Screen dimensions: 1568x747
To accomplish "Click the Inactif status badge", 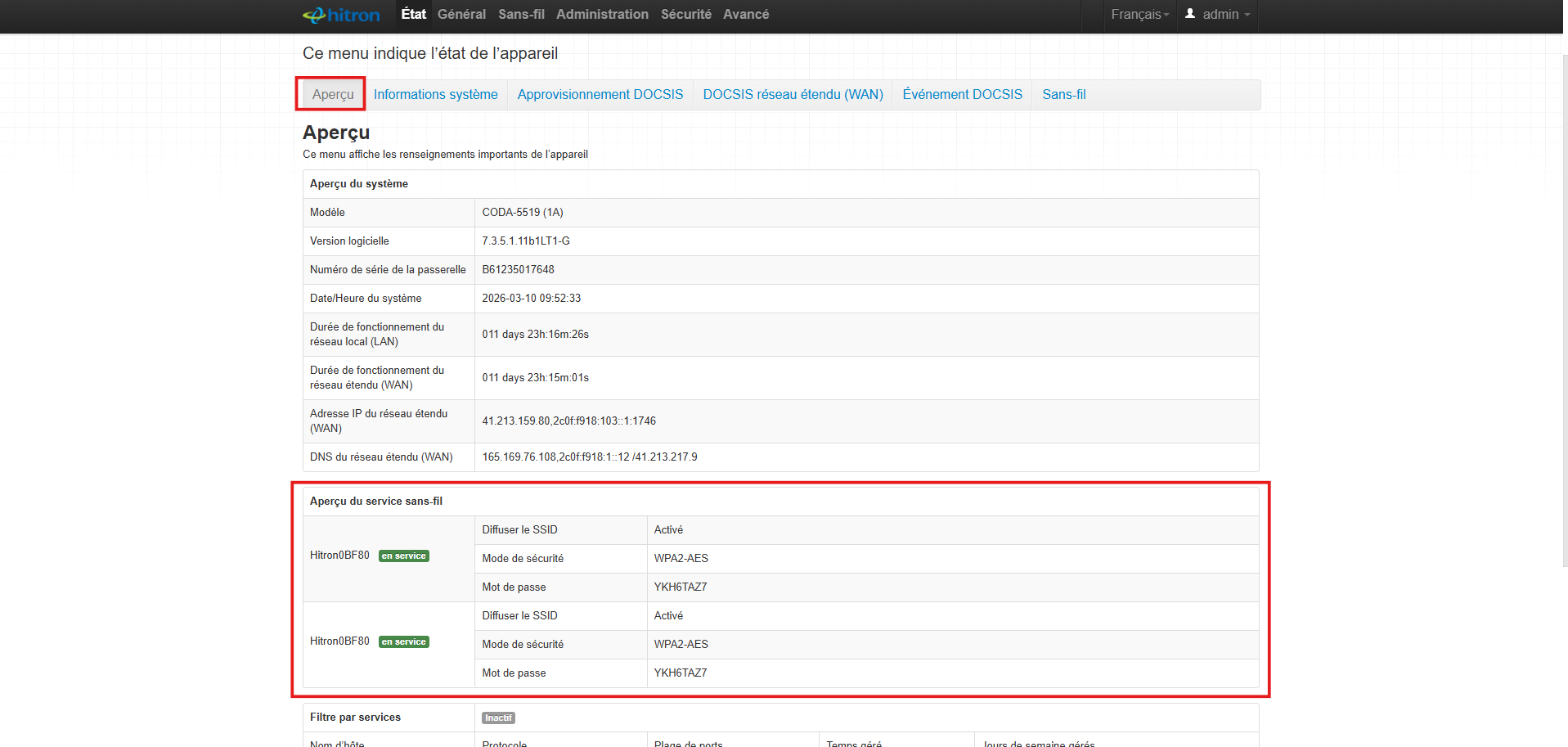I will pyautogui.click(x=497, y=718).
